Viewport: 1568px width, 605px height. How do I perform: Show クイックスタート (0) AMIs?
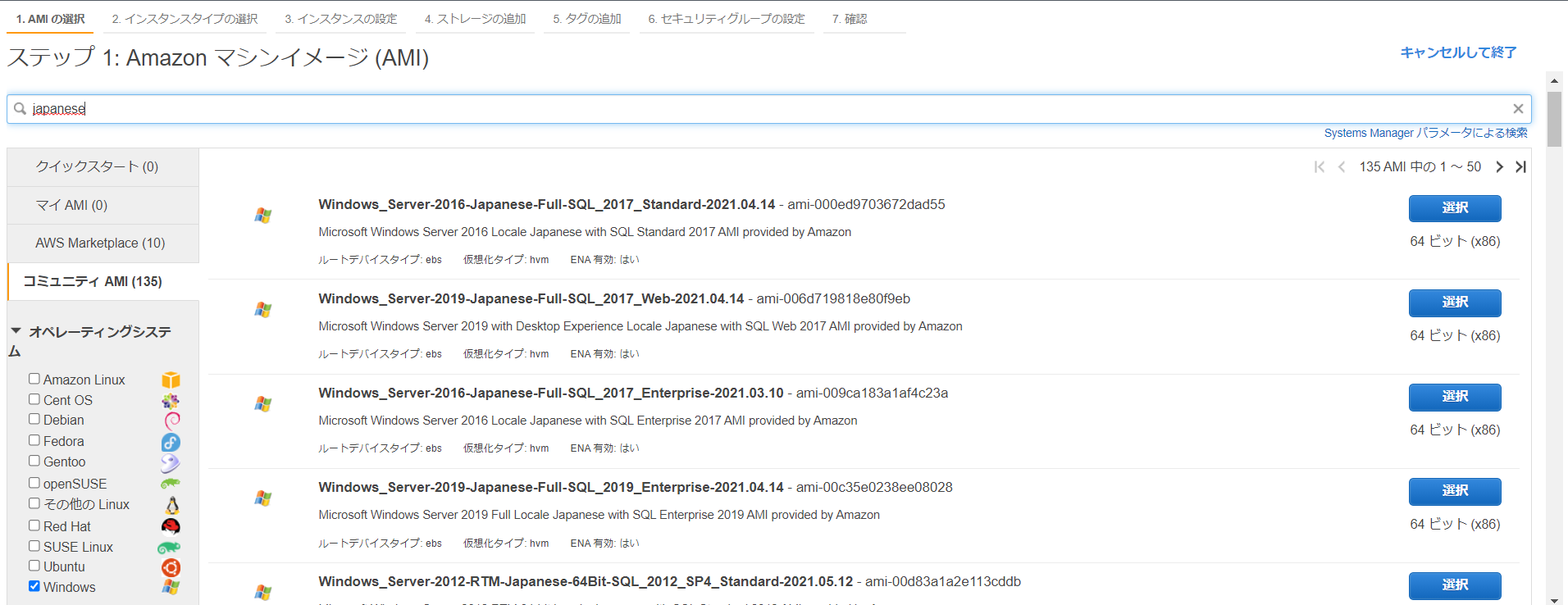[x=103, y=166]
